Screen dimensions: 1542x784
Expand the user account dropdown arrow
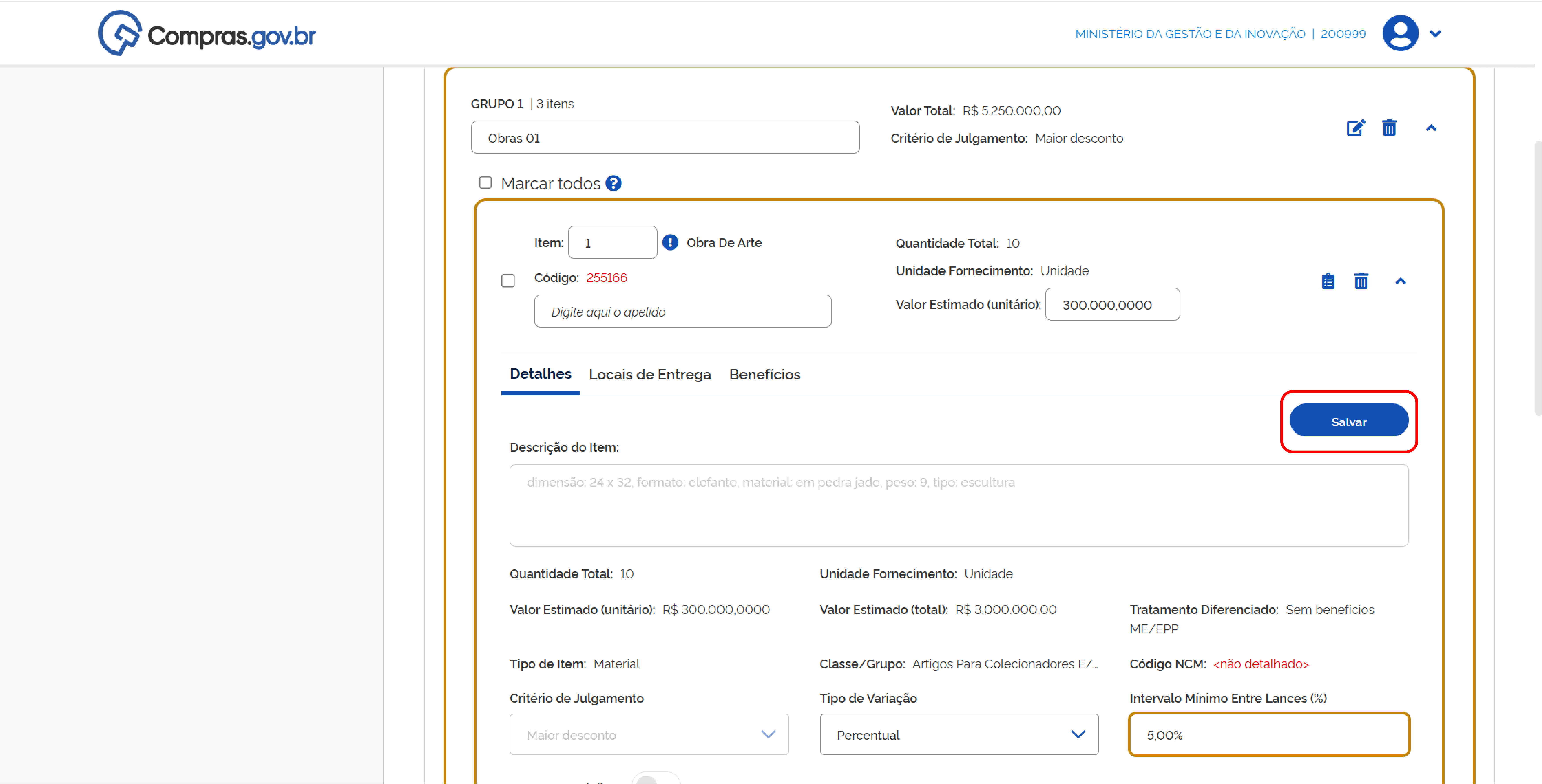1435,34
